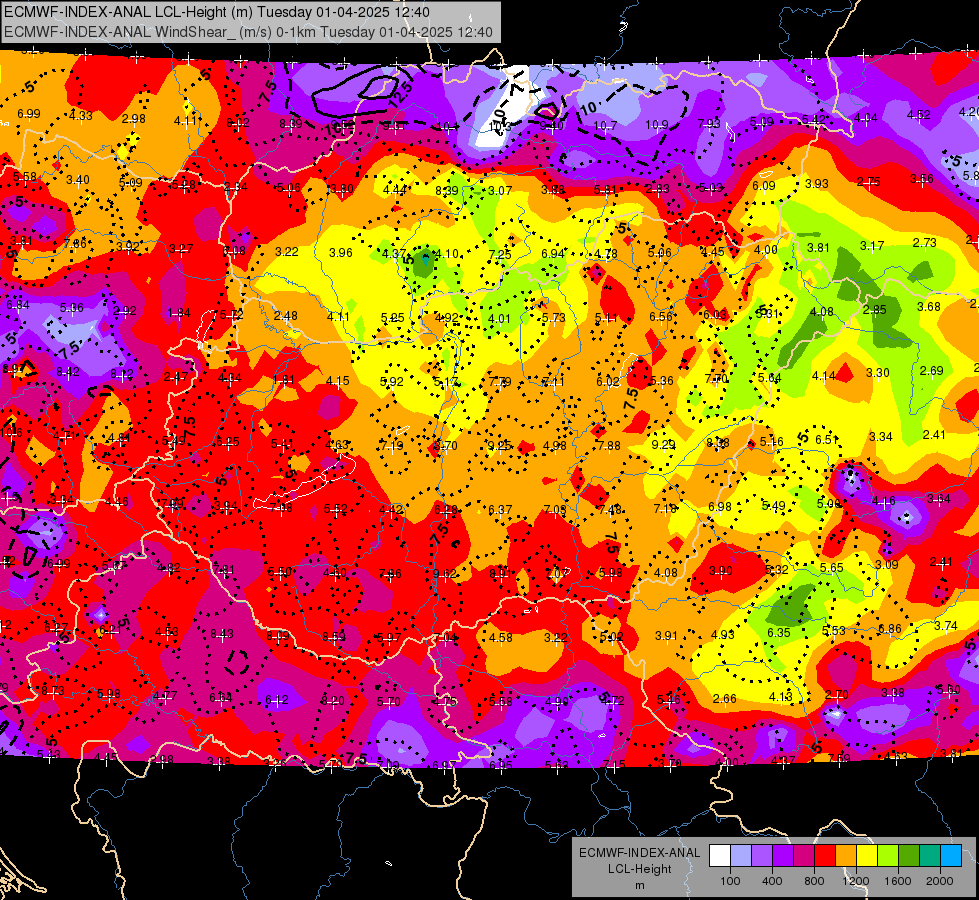This screenshot has width=979, height=900.
Task: Click the 2.85 data value
Action: (875, 309)
